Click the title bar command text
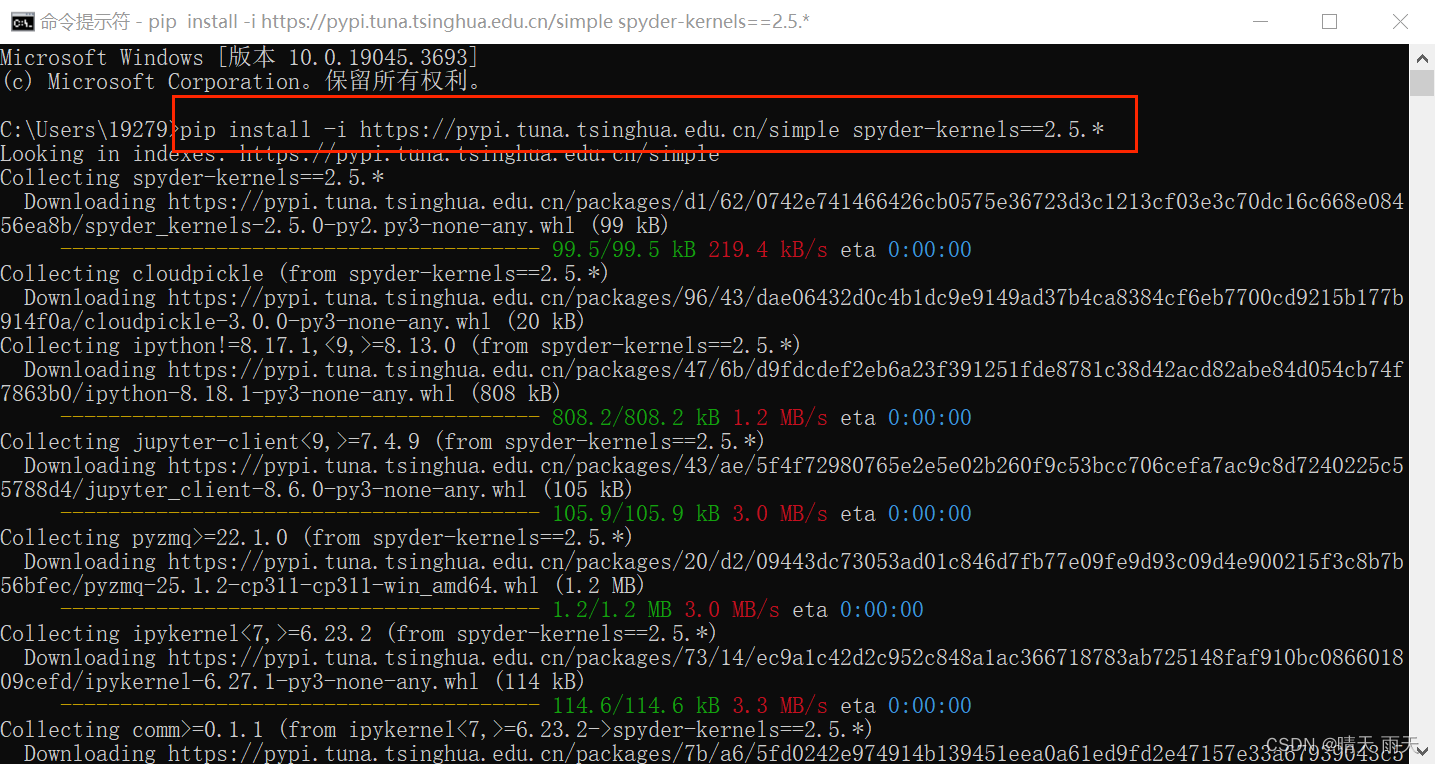 pos(420,20)
